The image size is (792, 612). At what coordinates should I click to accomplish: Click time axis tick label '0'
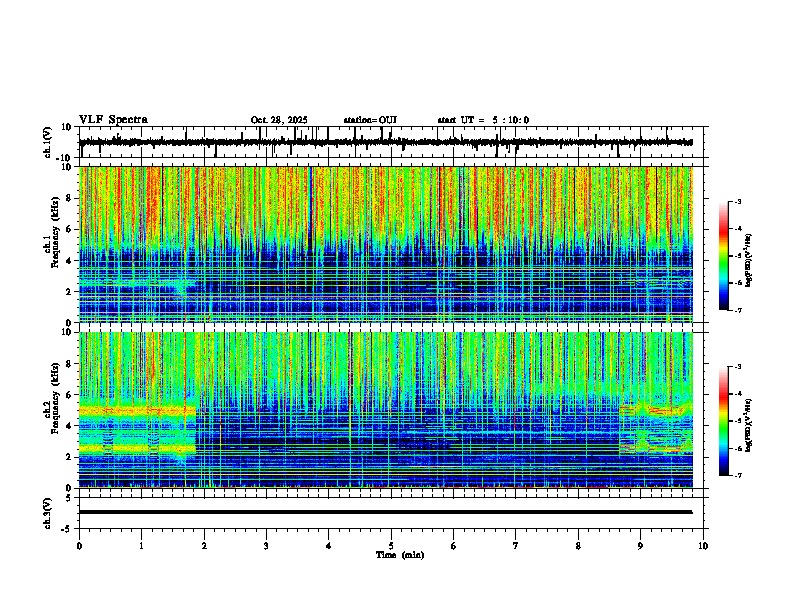point(79,546)
